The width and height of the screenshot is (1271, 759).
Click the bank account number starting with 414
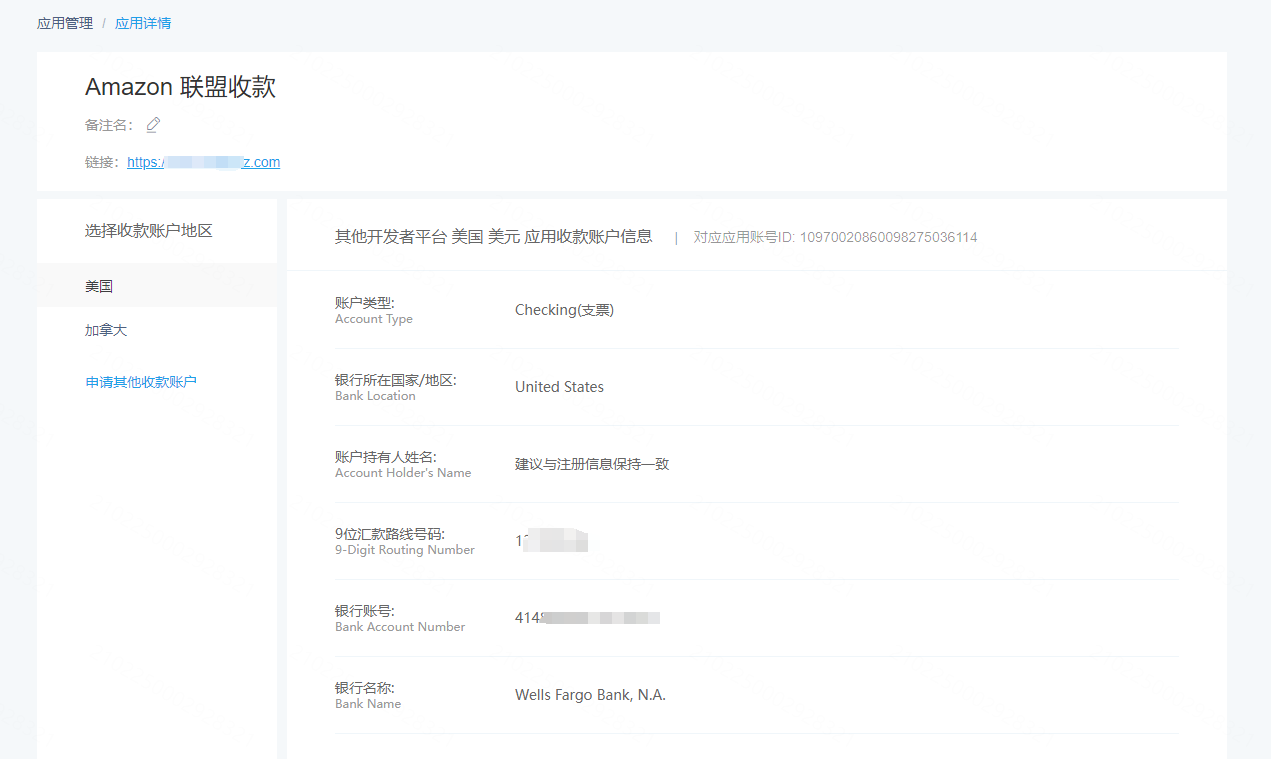587,618
